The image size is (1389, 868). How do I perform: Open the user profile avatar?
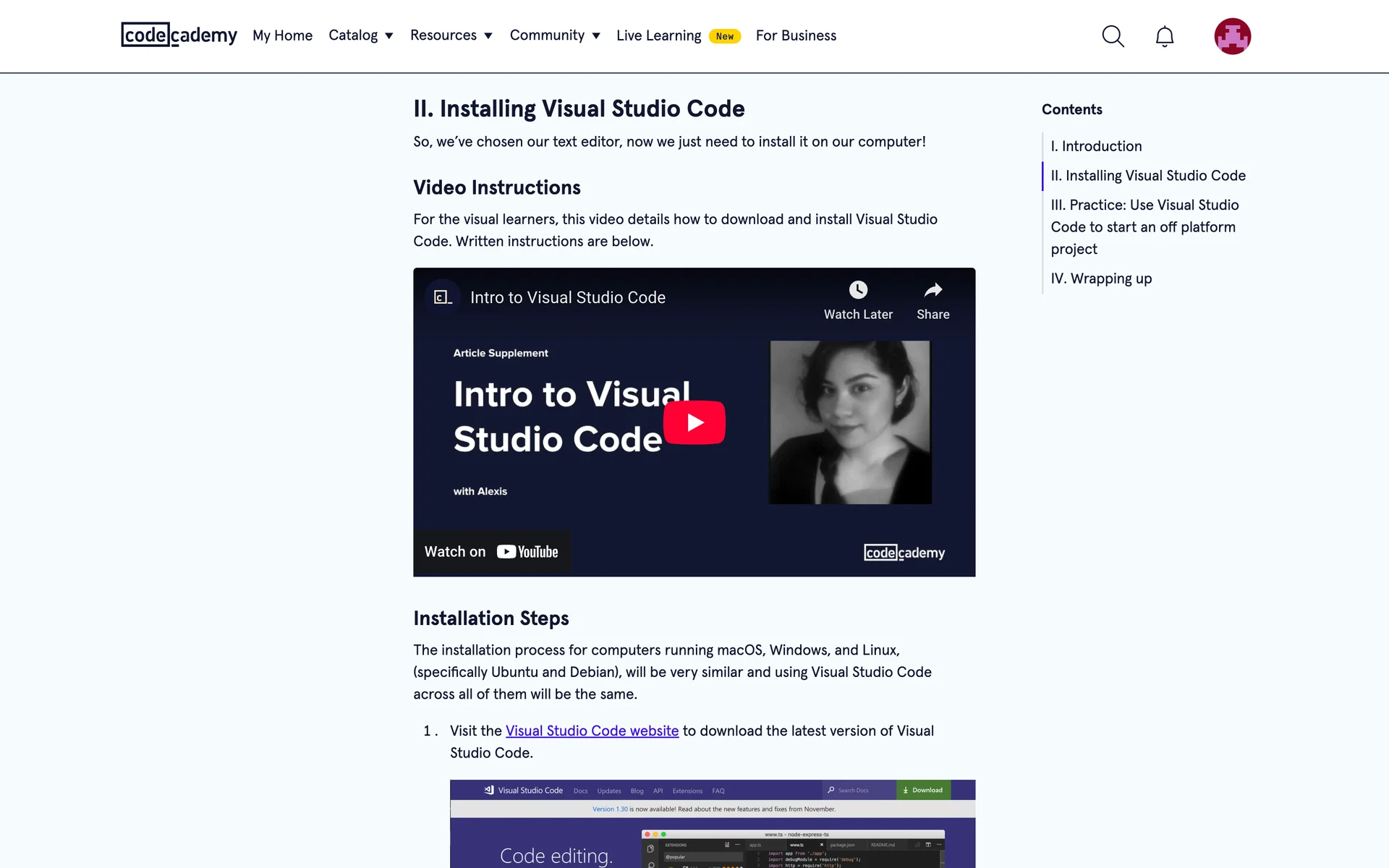(x=1232, y=36)
